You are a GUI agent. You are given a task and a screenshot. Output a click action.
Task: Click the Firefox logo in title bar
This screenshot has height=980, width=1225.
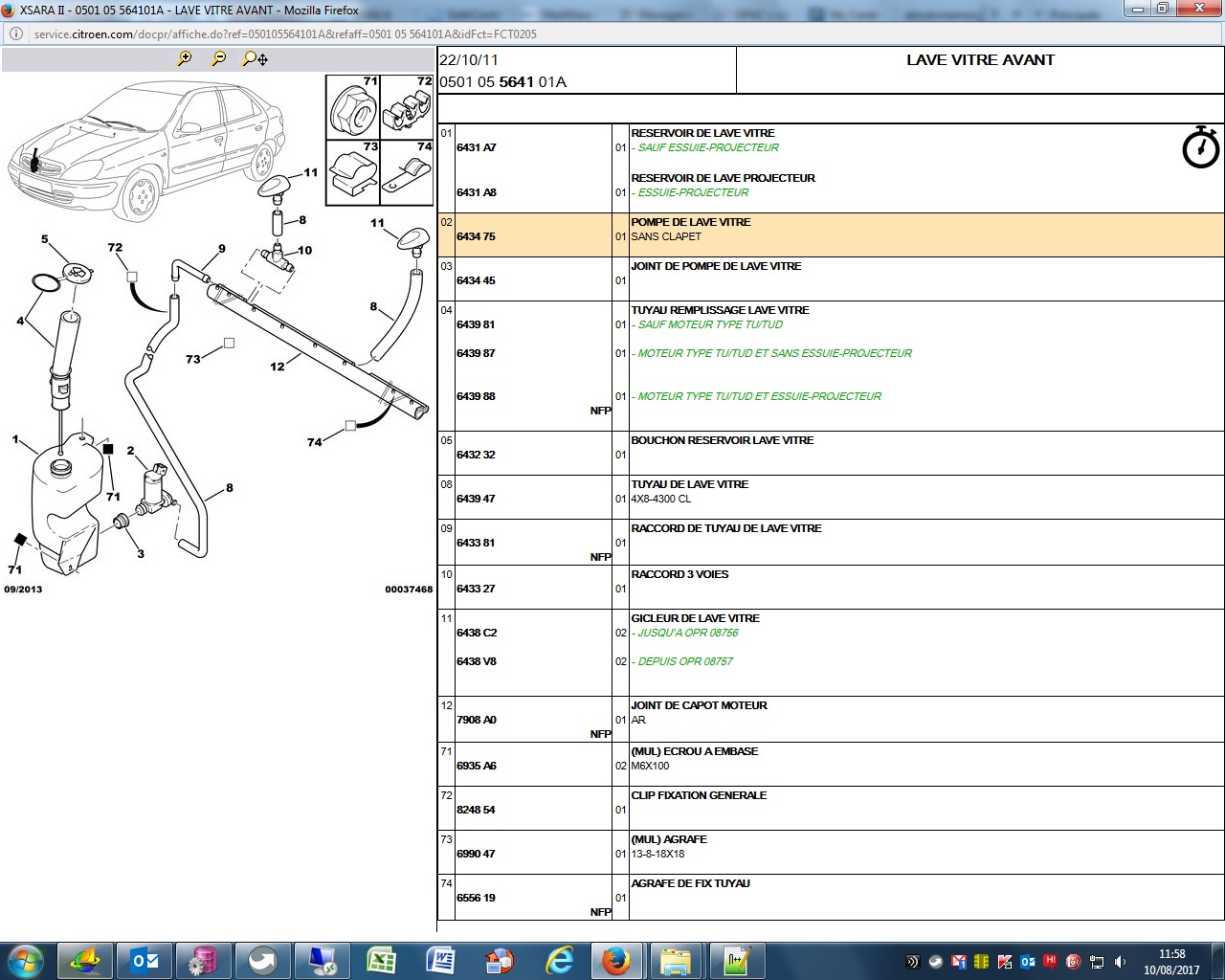pyautogui.click(x=9, y=10)
